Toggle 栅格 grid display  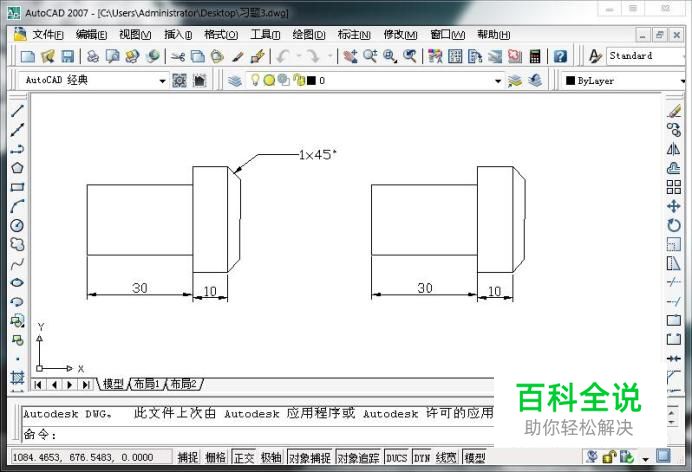[215, 457]
